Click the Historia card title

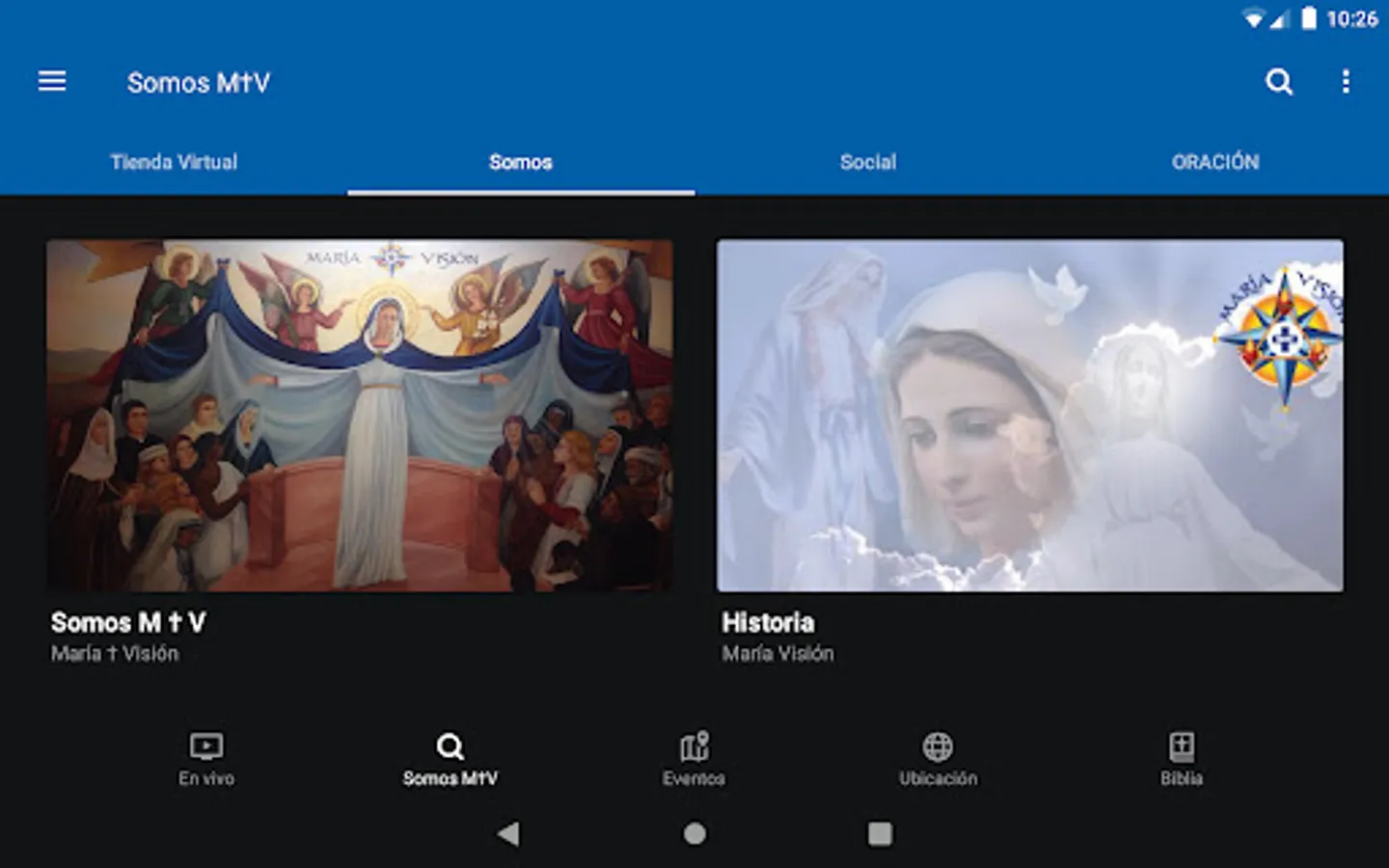tap(768, 623)
